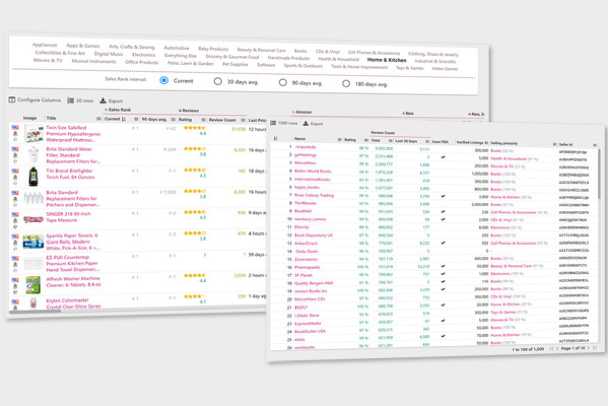Image resolution: width=608 pixels, height=406 pixels.
Task: Open Rating column menu in product table
Action: pyautogui.click(x=203, y=120)
